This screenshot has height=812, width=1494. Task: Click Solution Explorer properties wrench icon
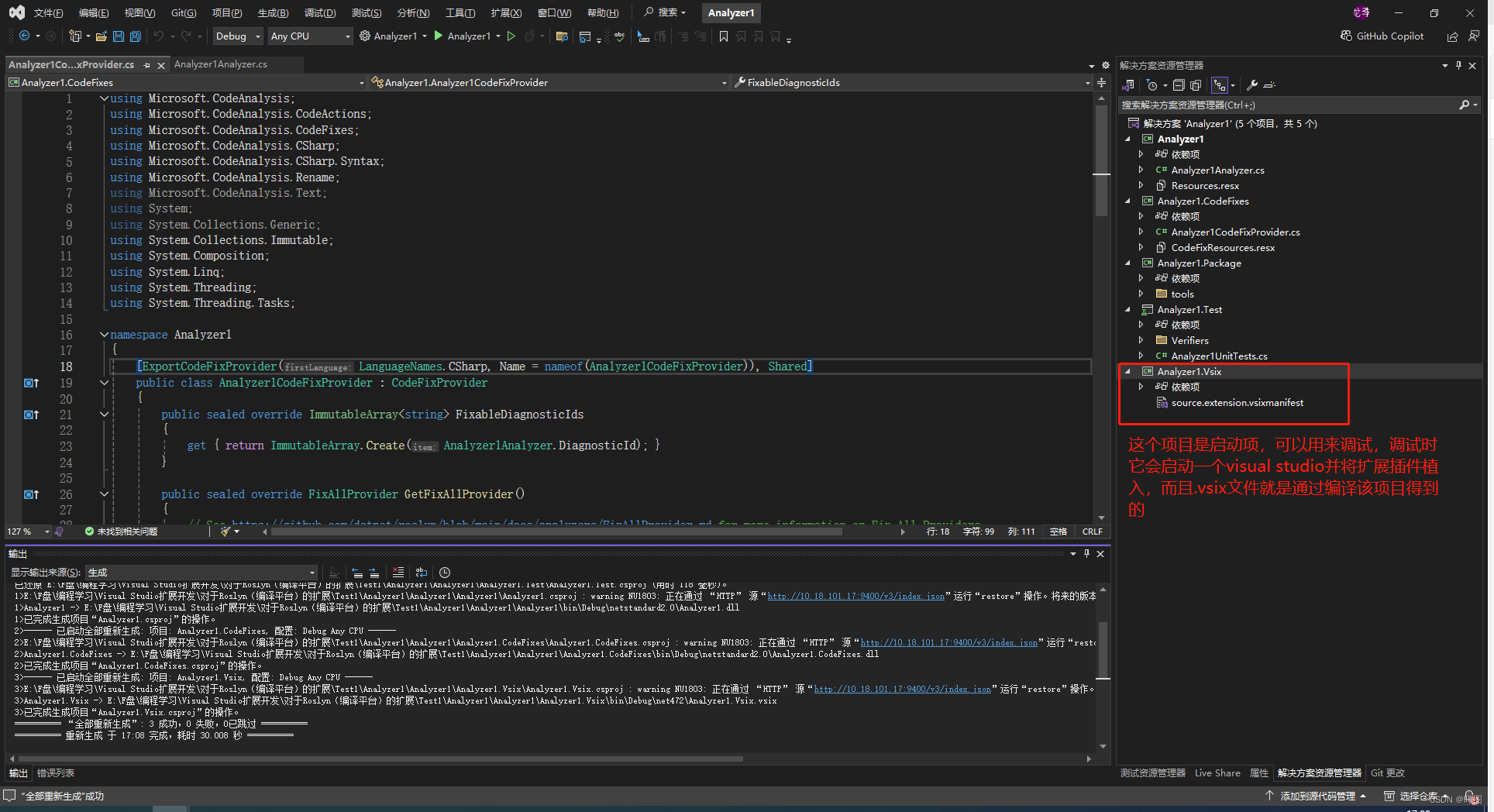pyautogui.click(x=1251, y=85)
